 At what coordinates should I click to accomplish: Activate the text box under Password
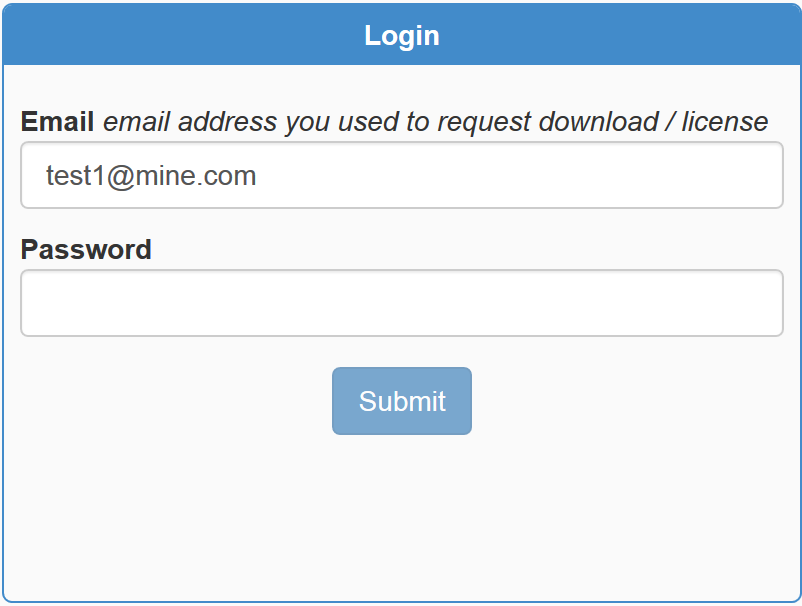coord(401,303)
